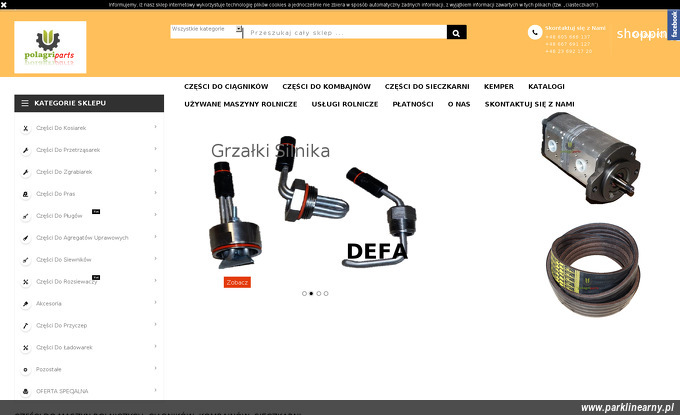
Task: Click the red Zobacz button
Action: [237, 282]
